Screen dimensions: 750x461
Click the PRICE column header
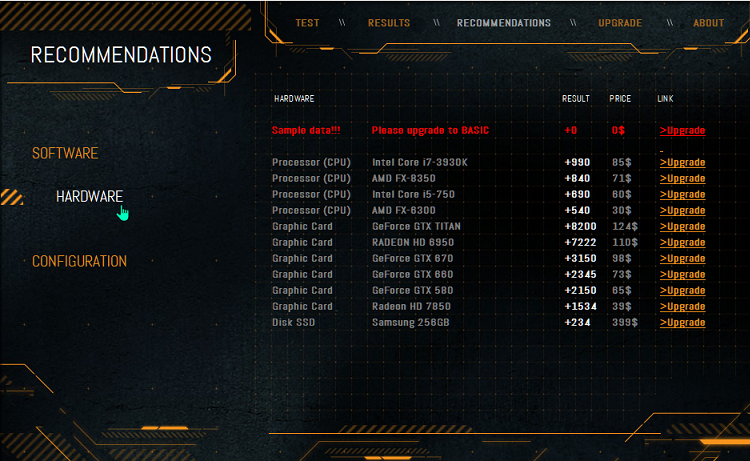(x=620, y=99)
